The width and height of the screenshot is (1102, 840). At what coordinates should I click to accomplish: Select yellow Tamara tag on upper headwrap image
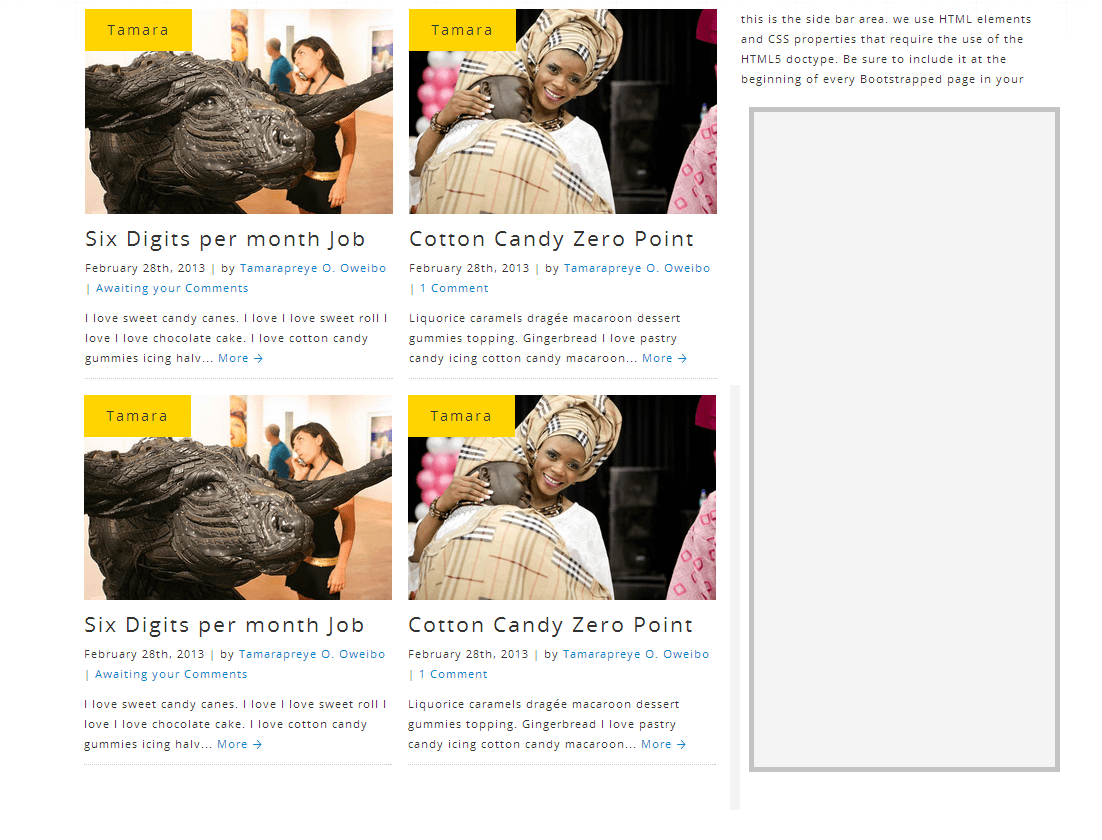(462, 30)
